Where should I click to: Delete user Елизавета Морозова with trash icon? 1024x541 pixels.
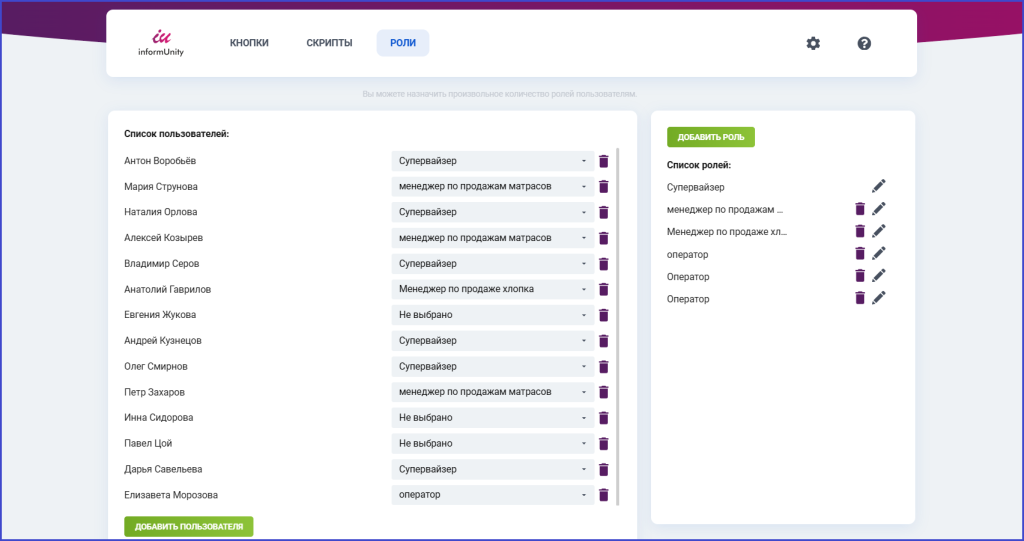click(603, 495)
